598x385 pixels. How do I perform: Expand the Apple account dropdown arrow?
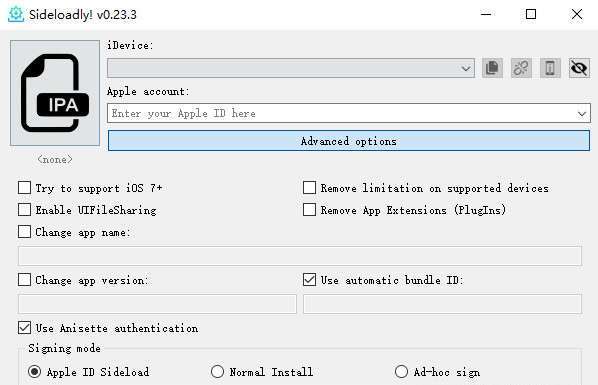[x=582, y=113]
